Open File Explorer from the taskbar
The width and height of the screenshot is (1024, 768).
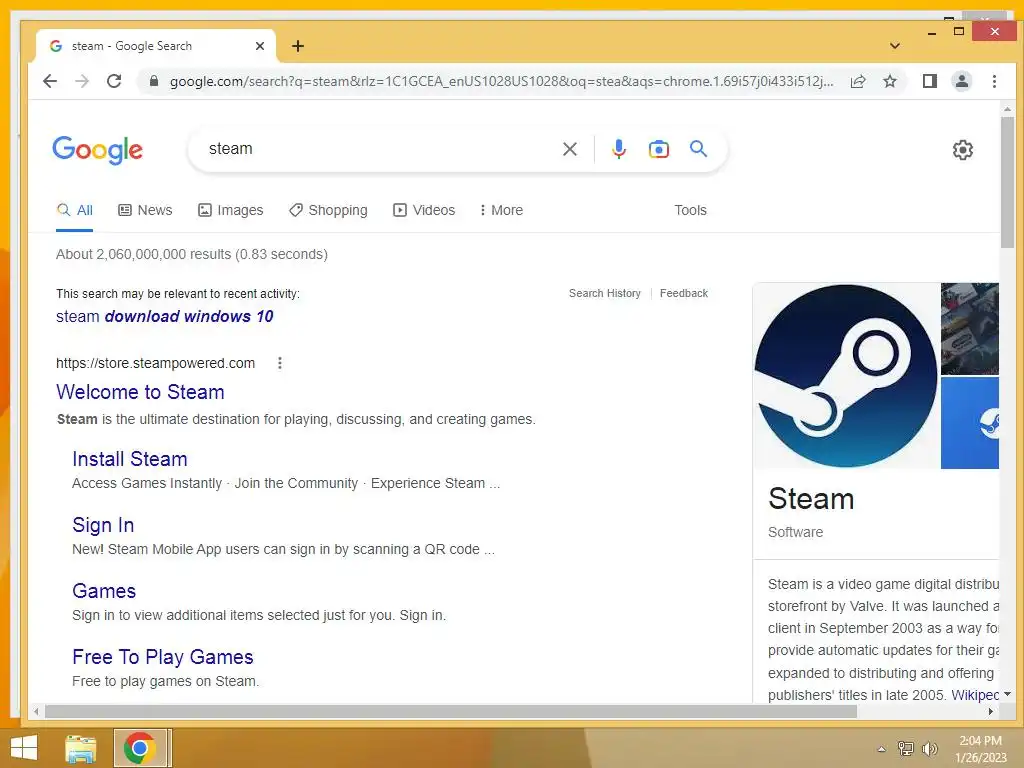pyautogui.click(x=81, y=748)
